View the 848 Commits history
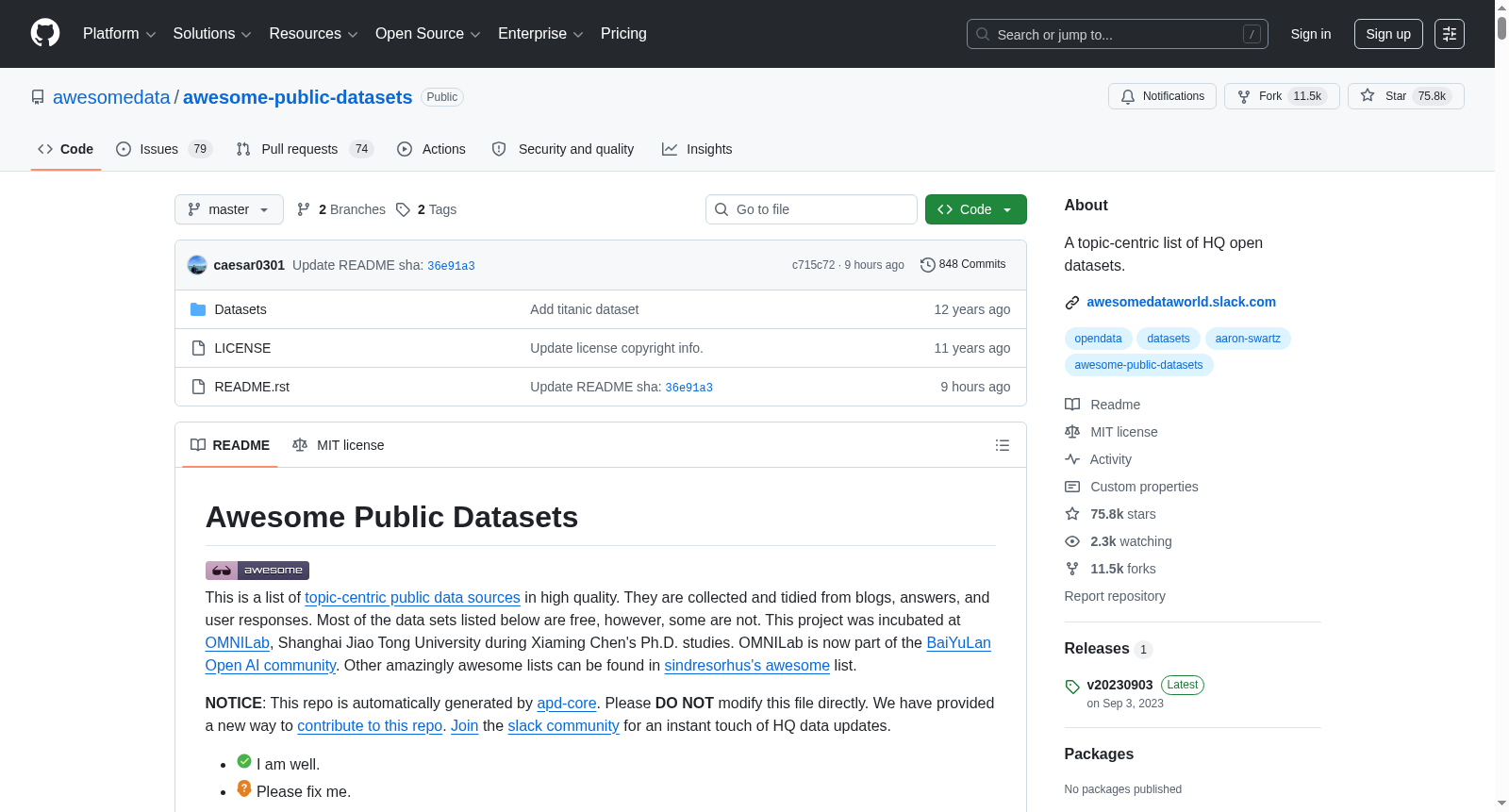This screenshot has height=812, width=1509. [963, 264]
